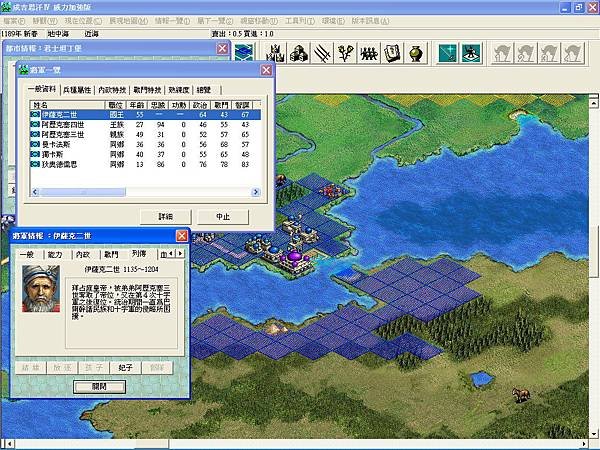This screenshot has width=600, height=450.
Task: Sort by the 年齡 column header
Action: (137, 105)
